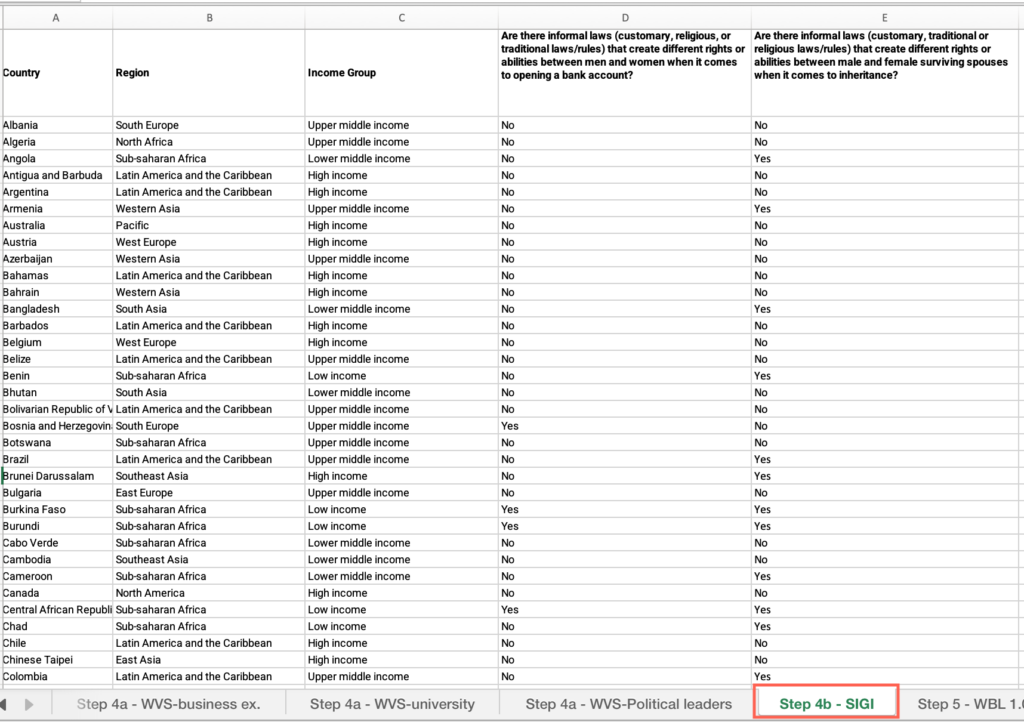The width and height of the screenshot is (1024, 722).
Task: Select the Austria country cell
Action: (57, 242)
